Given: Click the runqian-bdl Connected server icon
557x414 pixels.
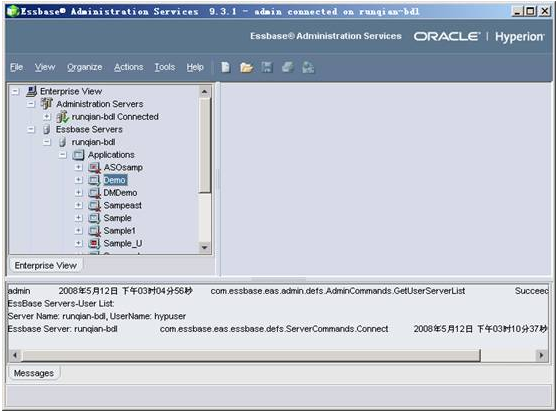Looking at the screenshot, I should tap(63, 117).
